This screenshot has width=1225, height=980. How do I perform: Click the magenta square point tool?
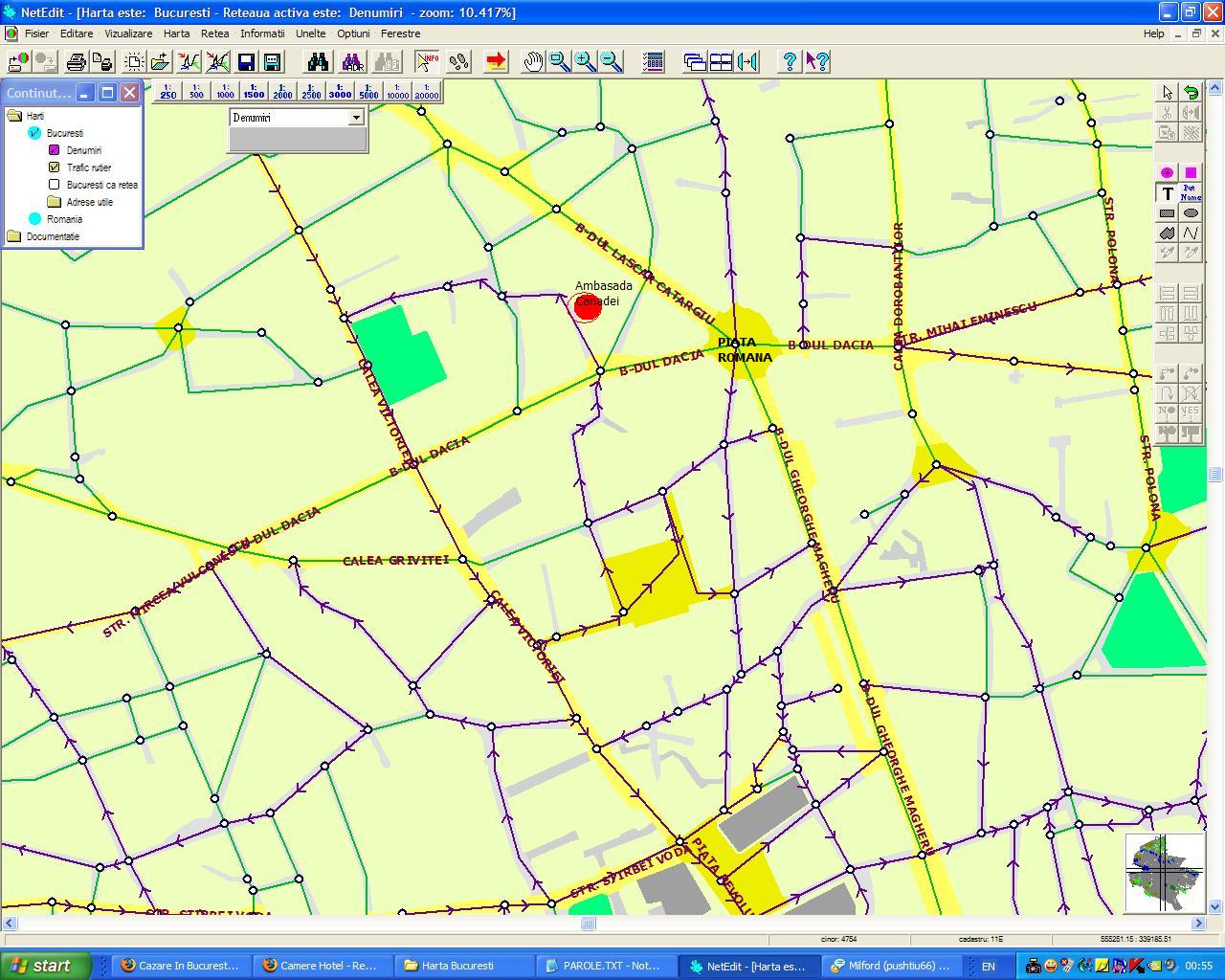[x=1191, y=173]
